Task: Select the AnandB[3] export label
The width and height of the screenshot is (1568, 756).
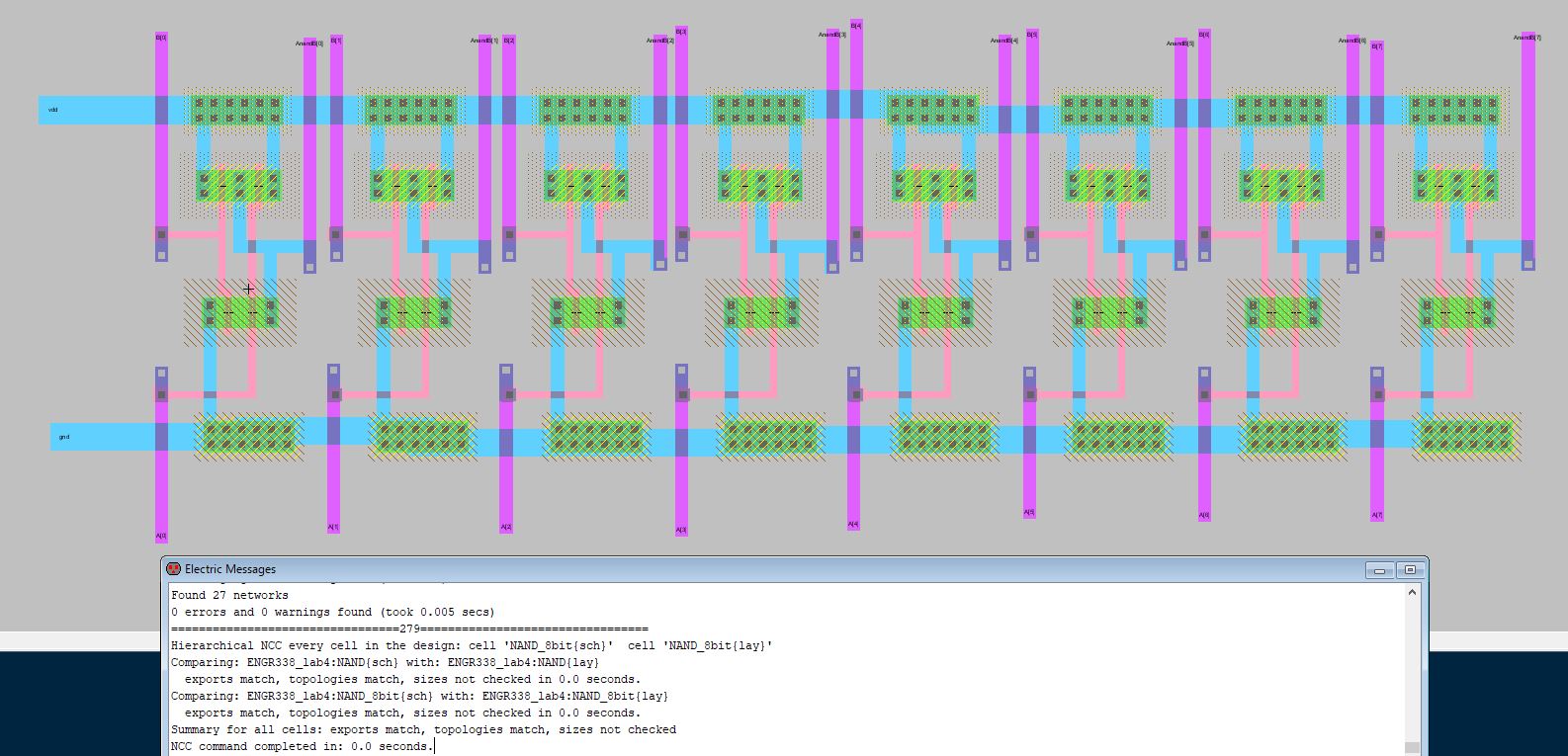Action: pyautogui.click(x=832, y=35)
